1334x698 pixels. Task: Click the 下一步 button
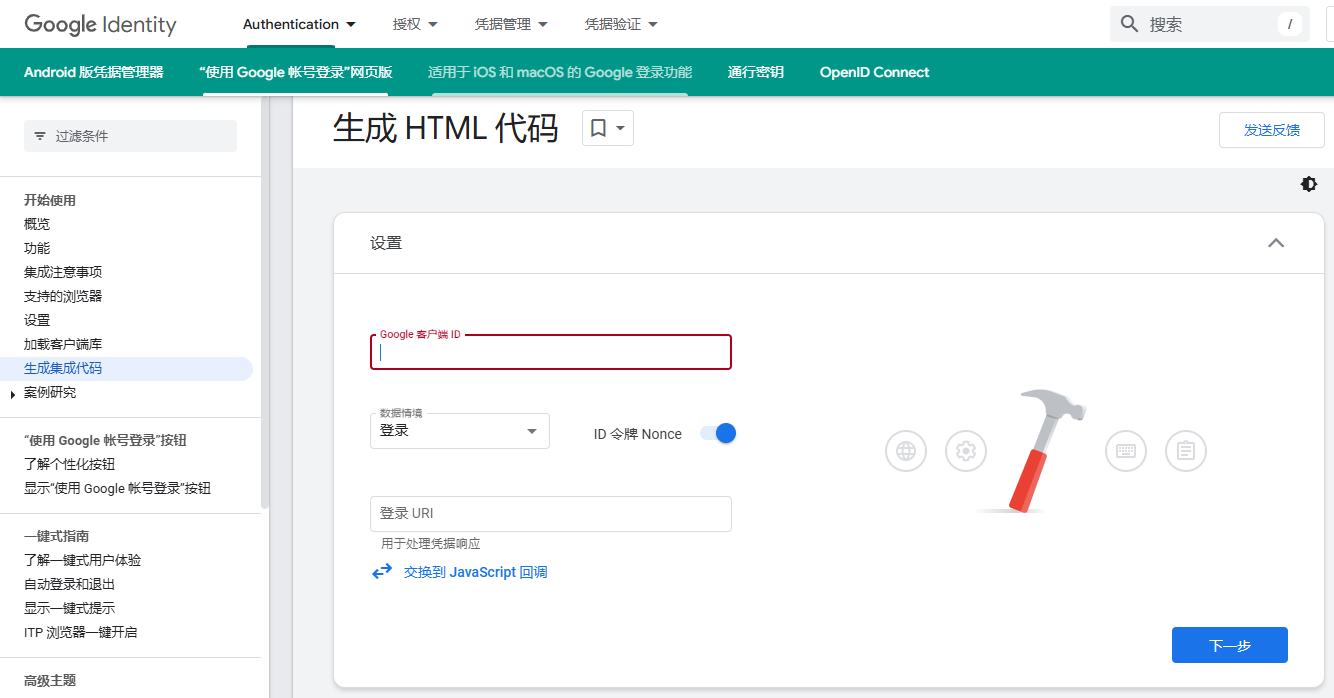click(x=1229, y=645)
